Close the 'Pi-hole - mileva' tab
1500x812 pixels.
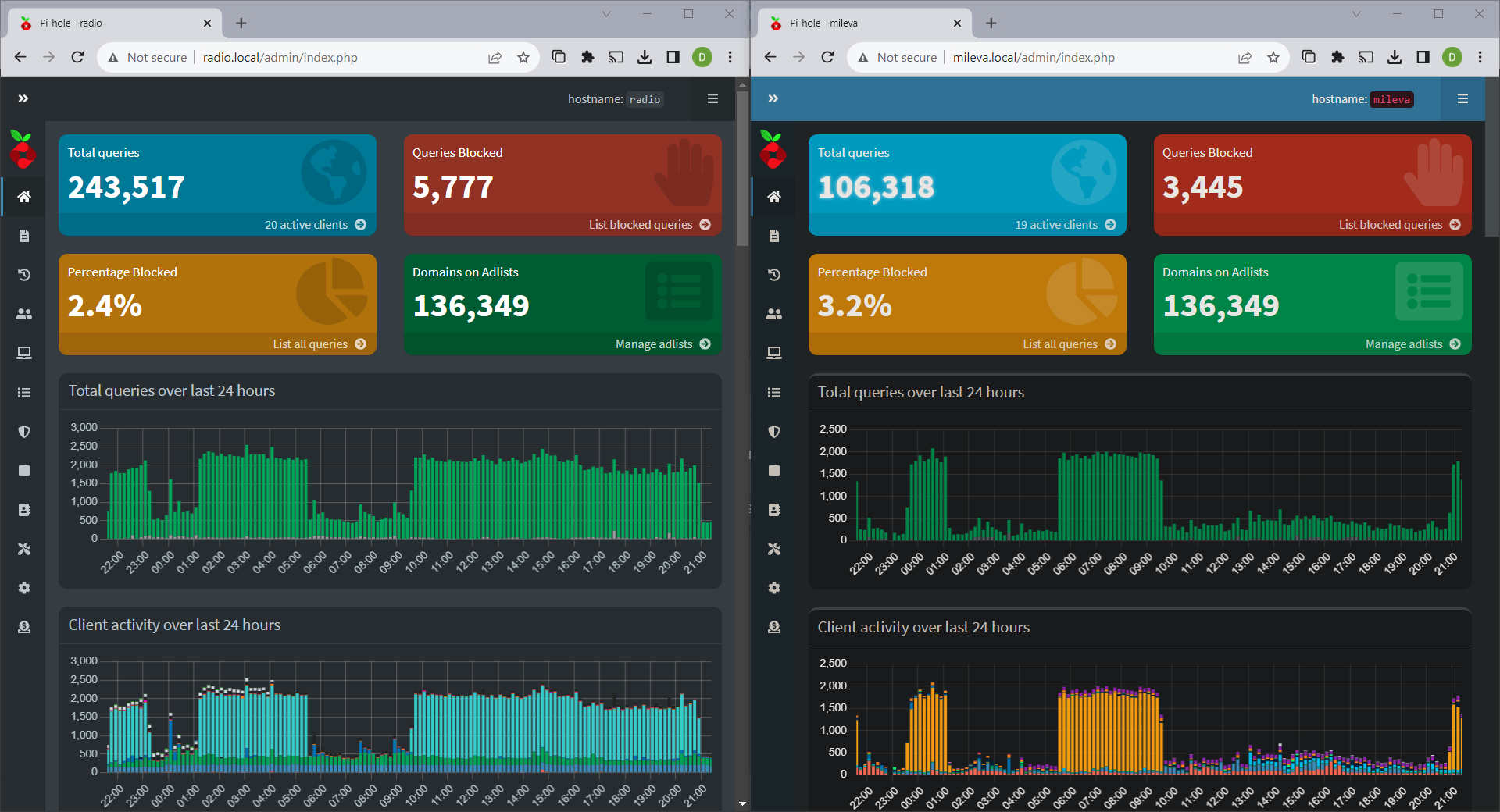(x=957, y=23)
